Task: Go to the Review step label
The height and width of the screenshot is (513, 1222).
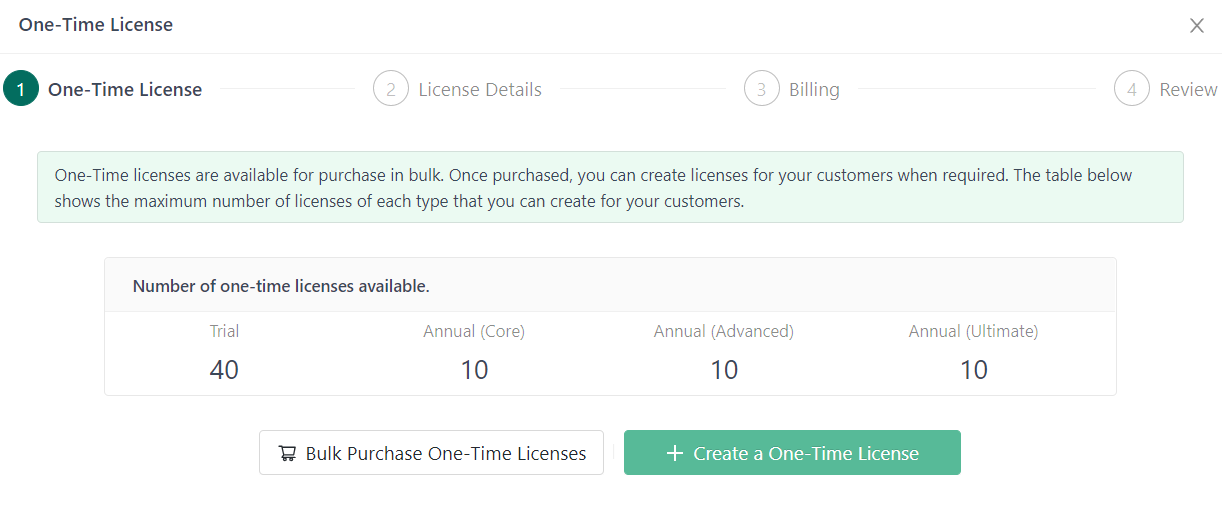Action: click(1188, 90)
